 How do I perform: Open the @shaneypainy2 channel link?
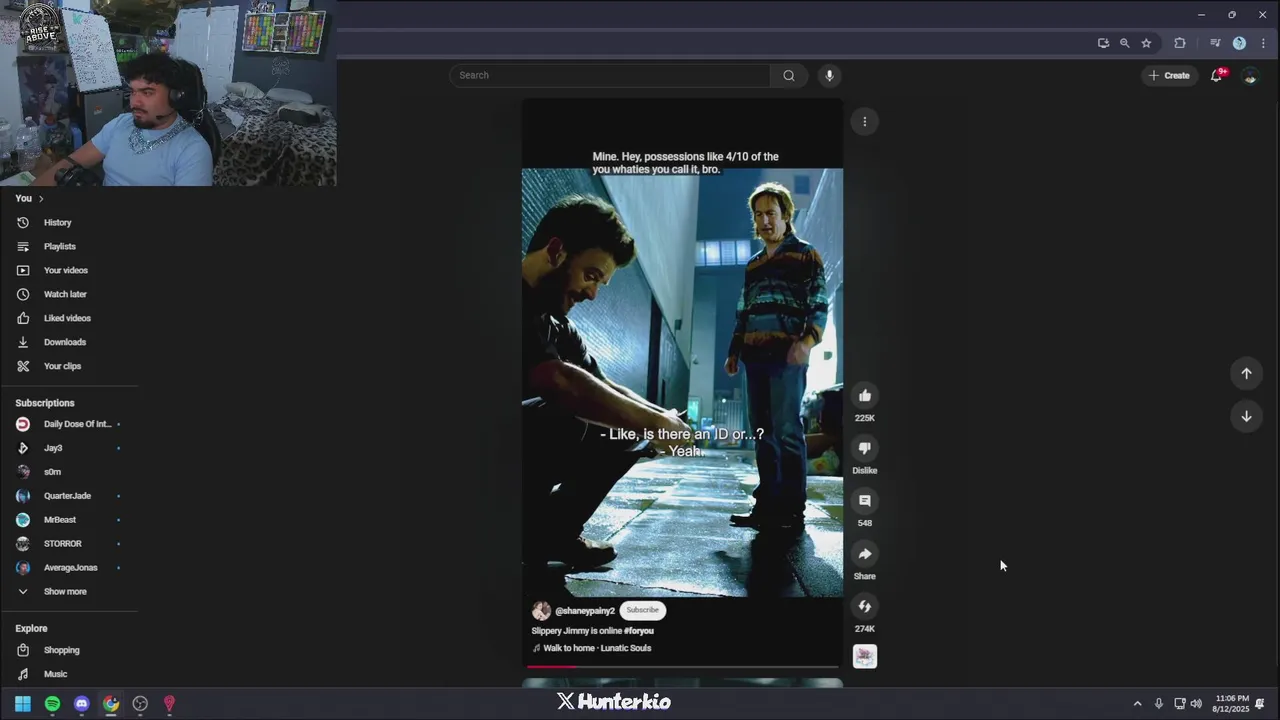[585, 611]
